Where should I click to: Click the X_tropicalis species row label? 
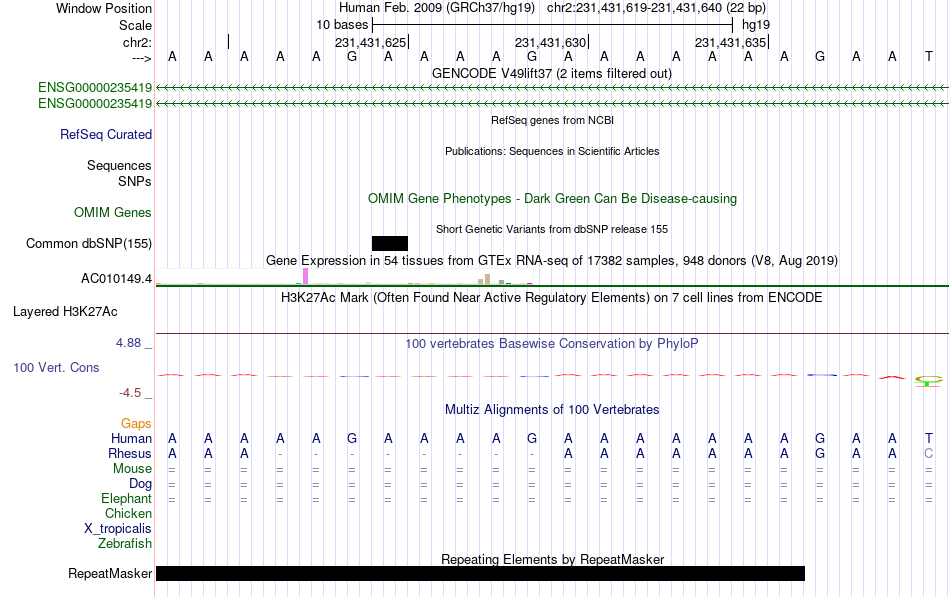[x=118, y=529]
